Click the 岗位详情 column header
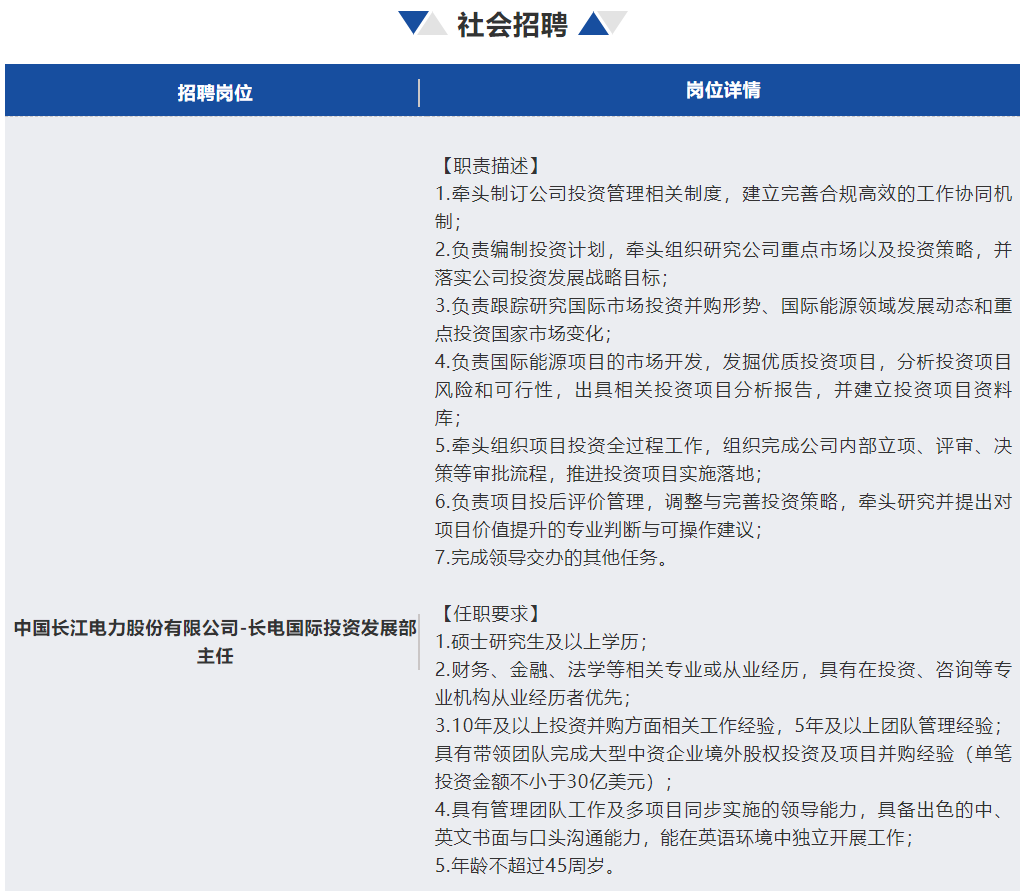Image resolution: width=1026 pixels, height=891 pixels. coord(723,90)
